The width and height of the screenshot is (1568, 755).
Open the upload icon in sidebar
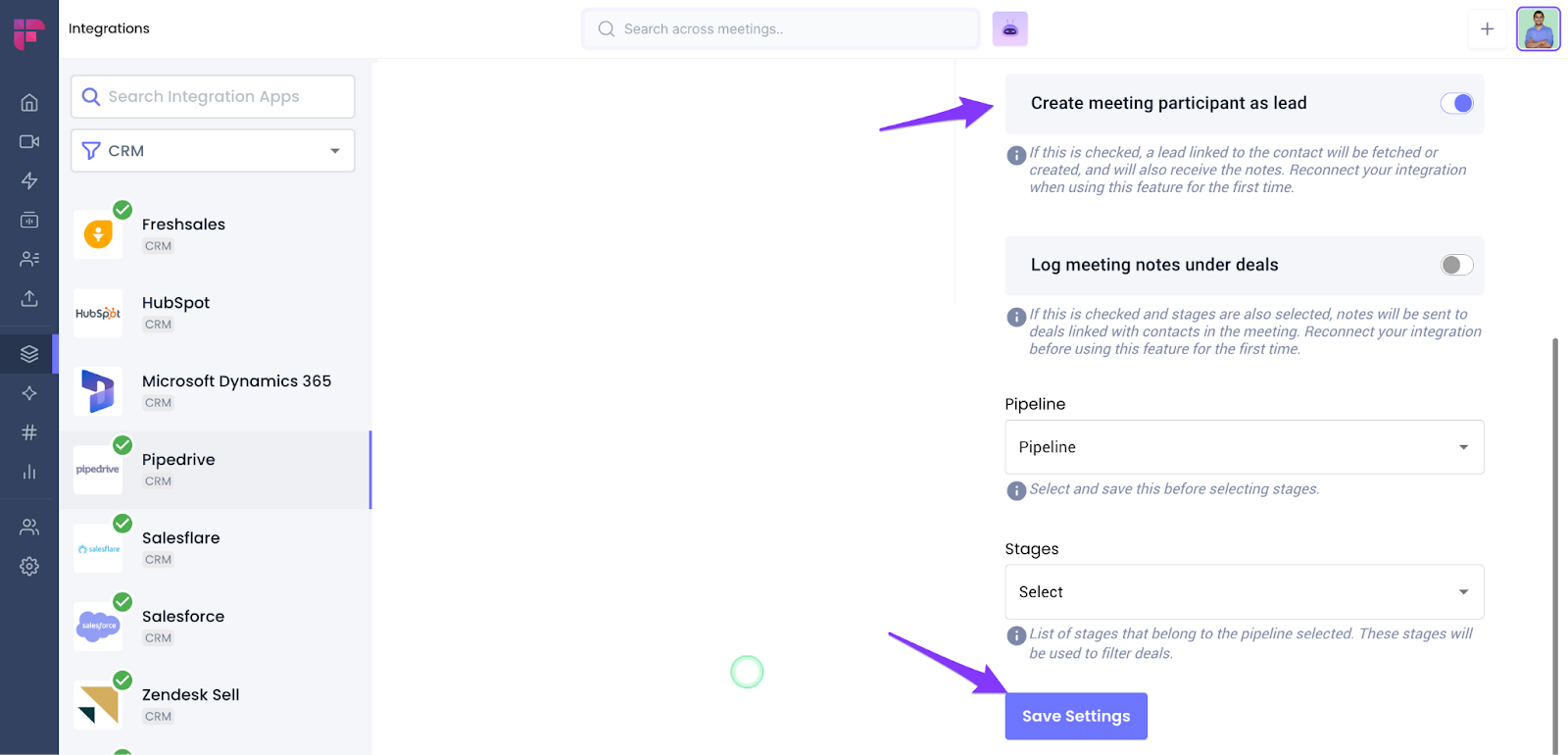pyautogui.click(x=29, y=298)
